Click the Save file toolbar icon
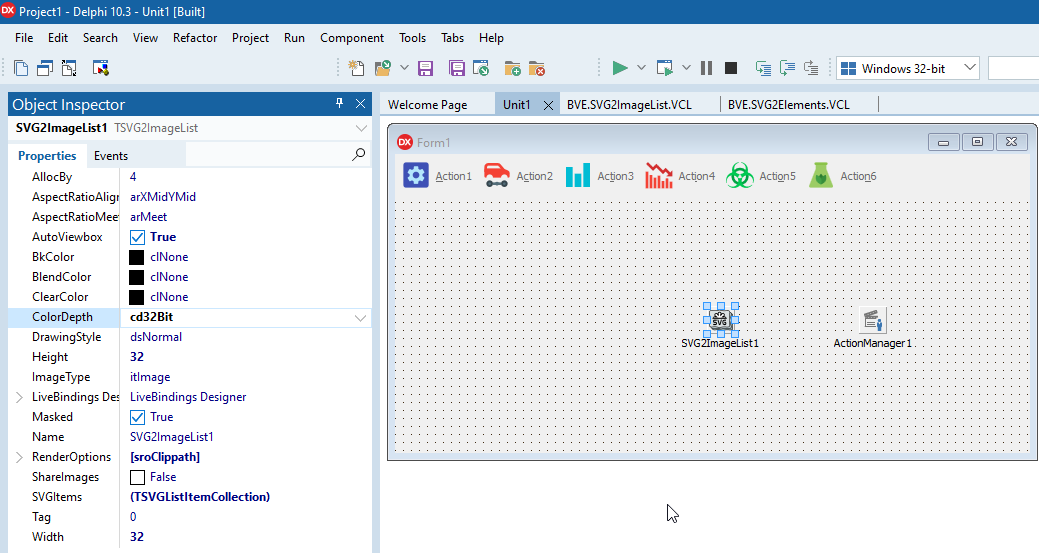Image resolution: width=1039 pixels, height=553 pixels. pos(425,68)
